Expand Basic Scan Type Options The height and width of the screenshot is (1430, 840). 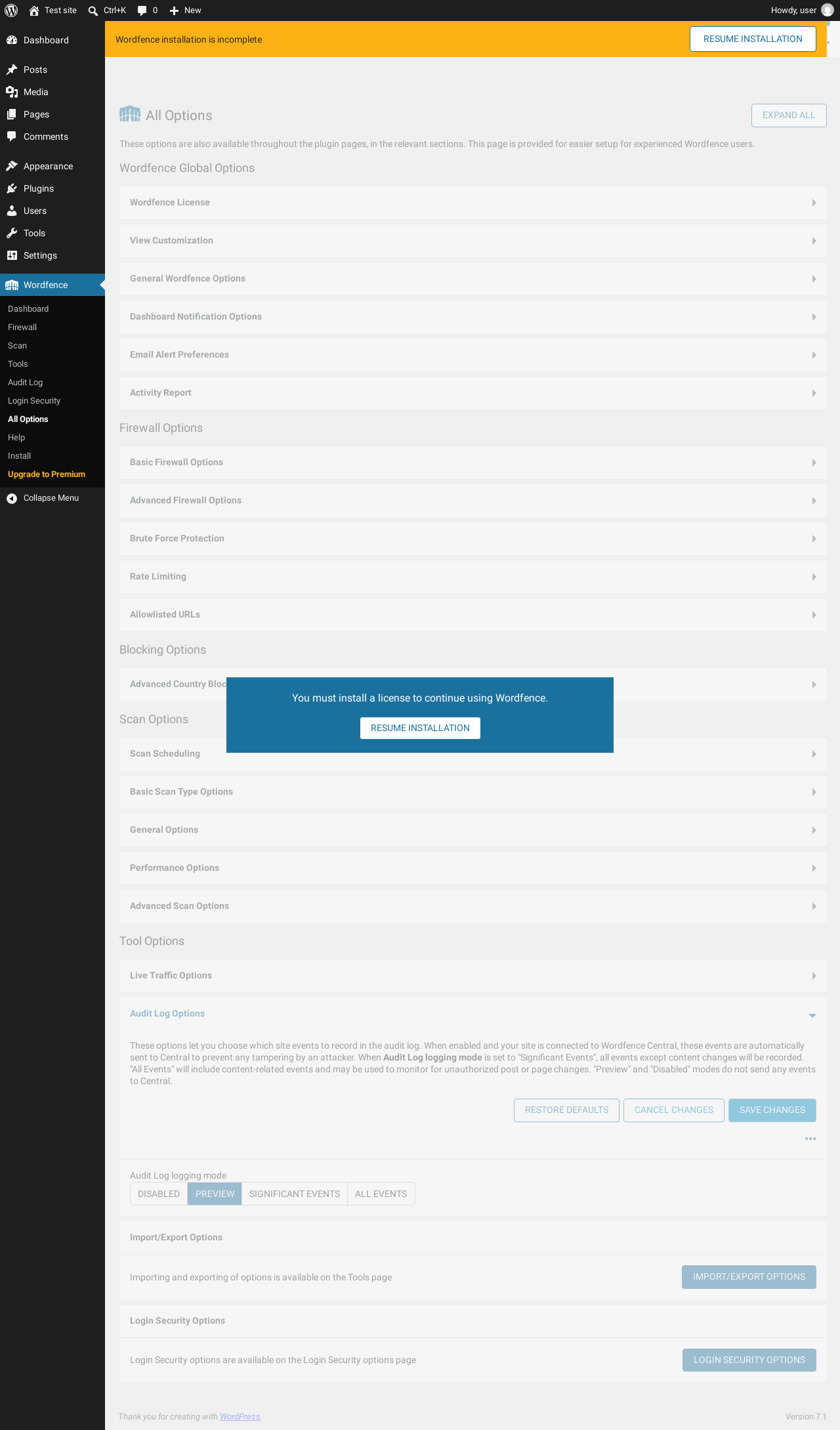point(472,792)
